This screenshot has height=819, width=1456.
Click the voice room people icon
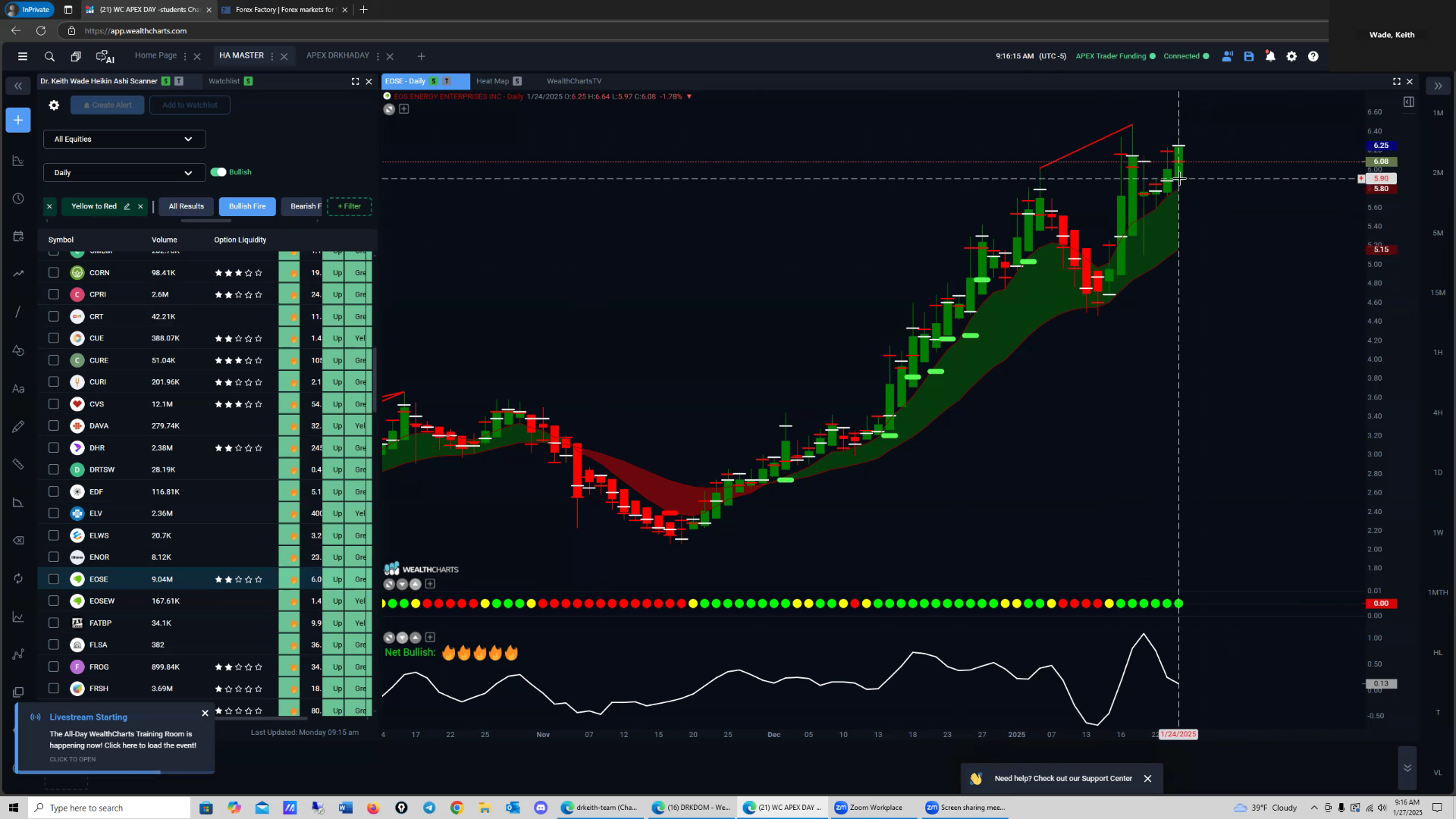pos(1227,56)
